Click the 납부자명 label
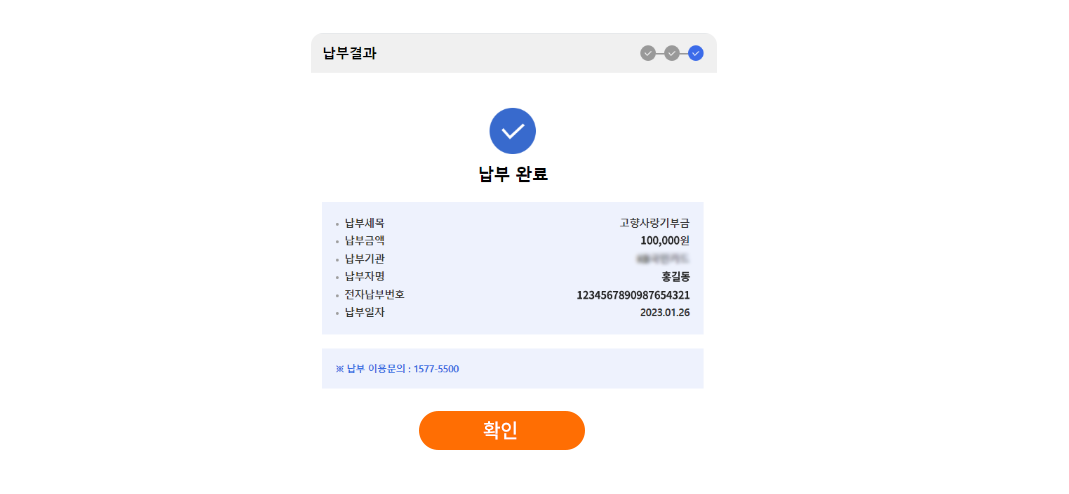Viewport: 1069px width, 494px height. 365,277
